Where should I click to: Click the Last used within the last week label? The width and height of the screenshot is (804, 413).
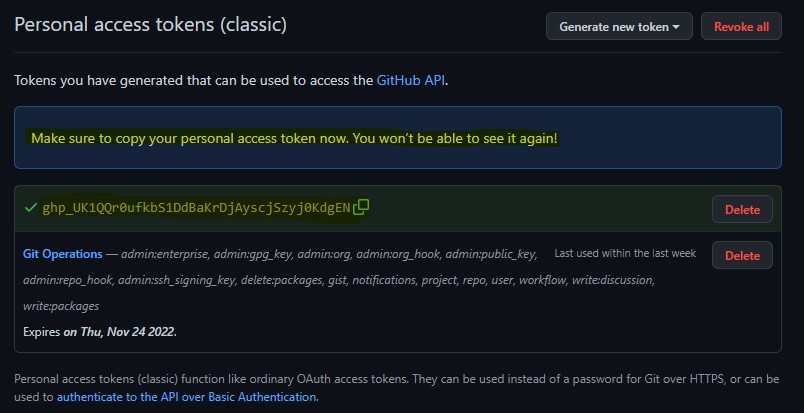click(625, 254)
